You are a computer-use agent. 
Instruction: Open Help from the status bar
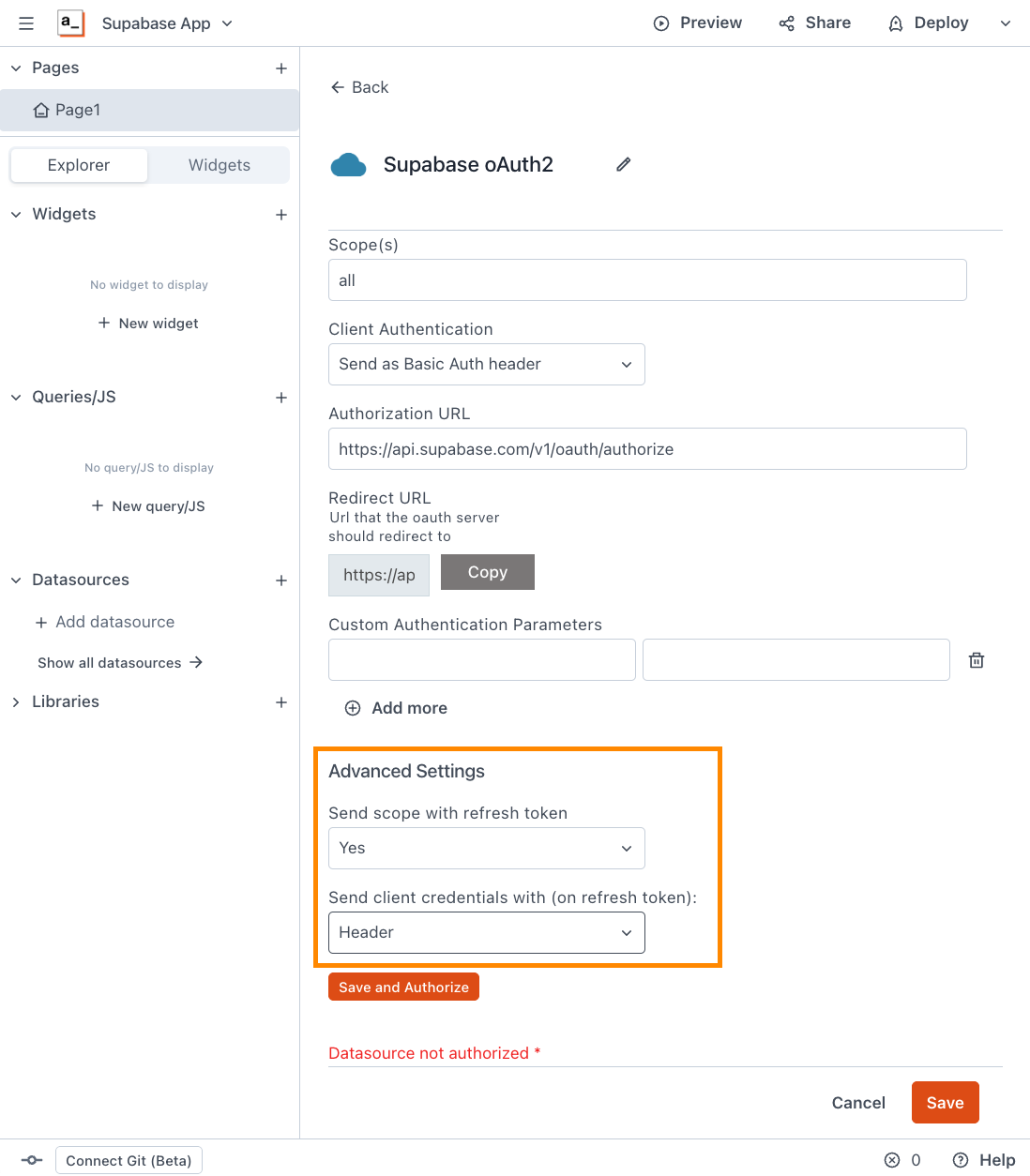[x=984, y=1159]
